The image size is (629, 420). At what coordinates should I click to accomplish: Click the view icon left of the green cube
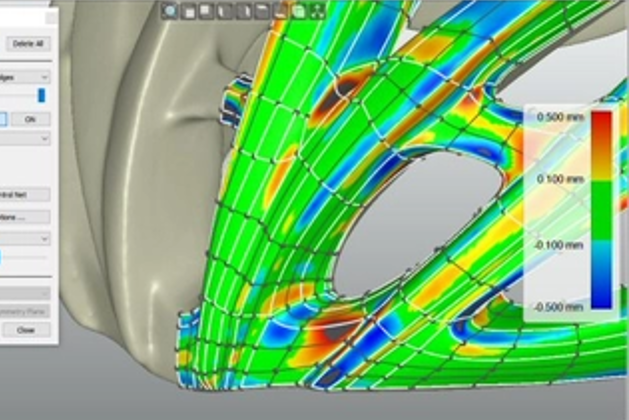coord(280,11)
